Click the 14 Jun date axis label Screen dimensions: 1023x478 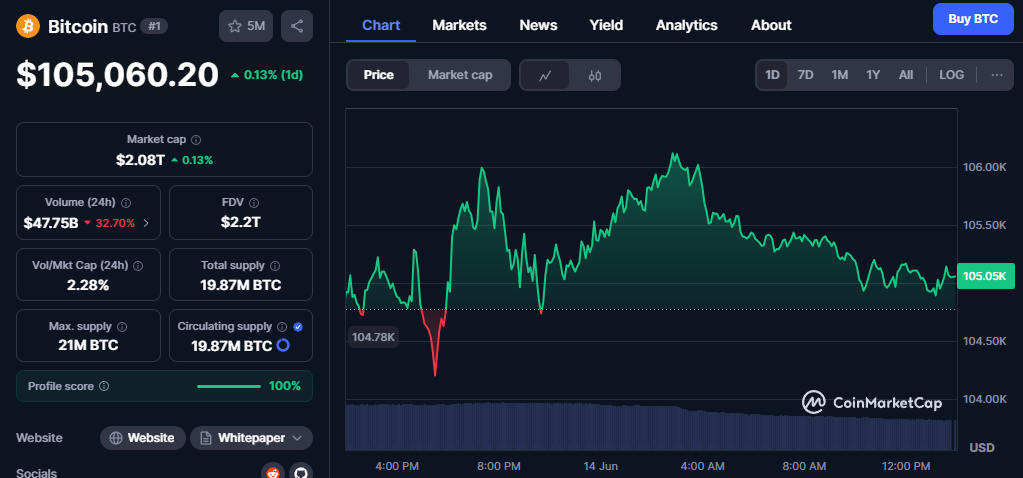tap(600, 466)
